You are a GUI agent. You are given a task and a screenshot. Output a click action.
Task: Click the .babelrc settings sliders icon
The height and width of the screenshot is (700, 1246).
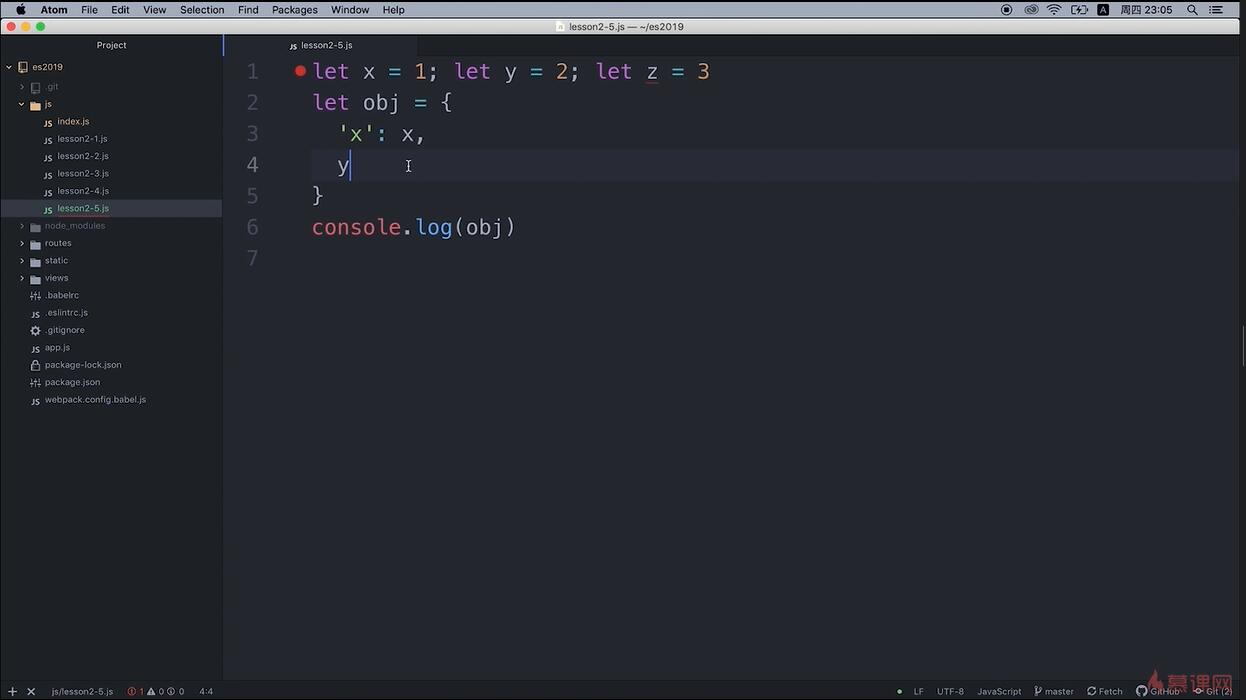coord(36,296)
